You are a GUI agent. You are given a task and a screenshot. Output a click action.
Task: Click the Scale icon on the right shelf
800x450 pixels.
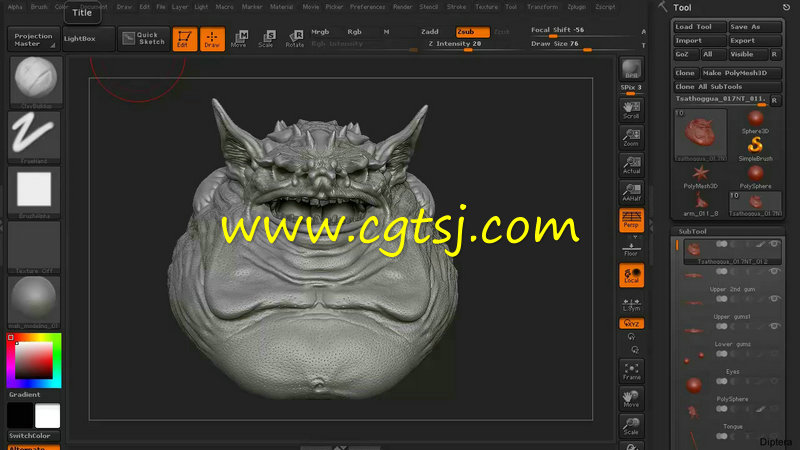[x=632, y=426]
